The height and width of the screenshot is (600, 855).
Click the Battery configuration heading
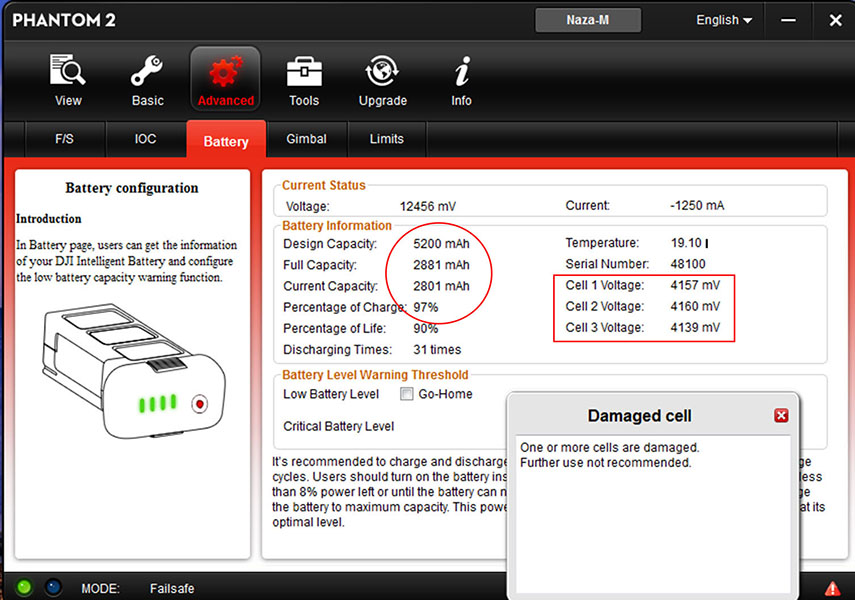point(132,188)
